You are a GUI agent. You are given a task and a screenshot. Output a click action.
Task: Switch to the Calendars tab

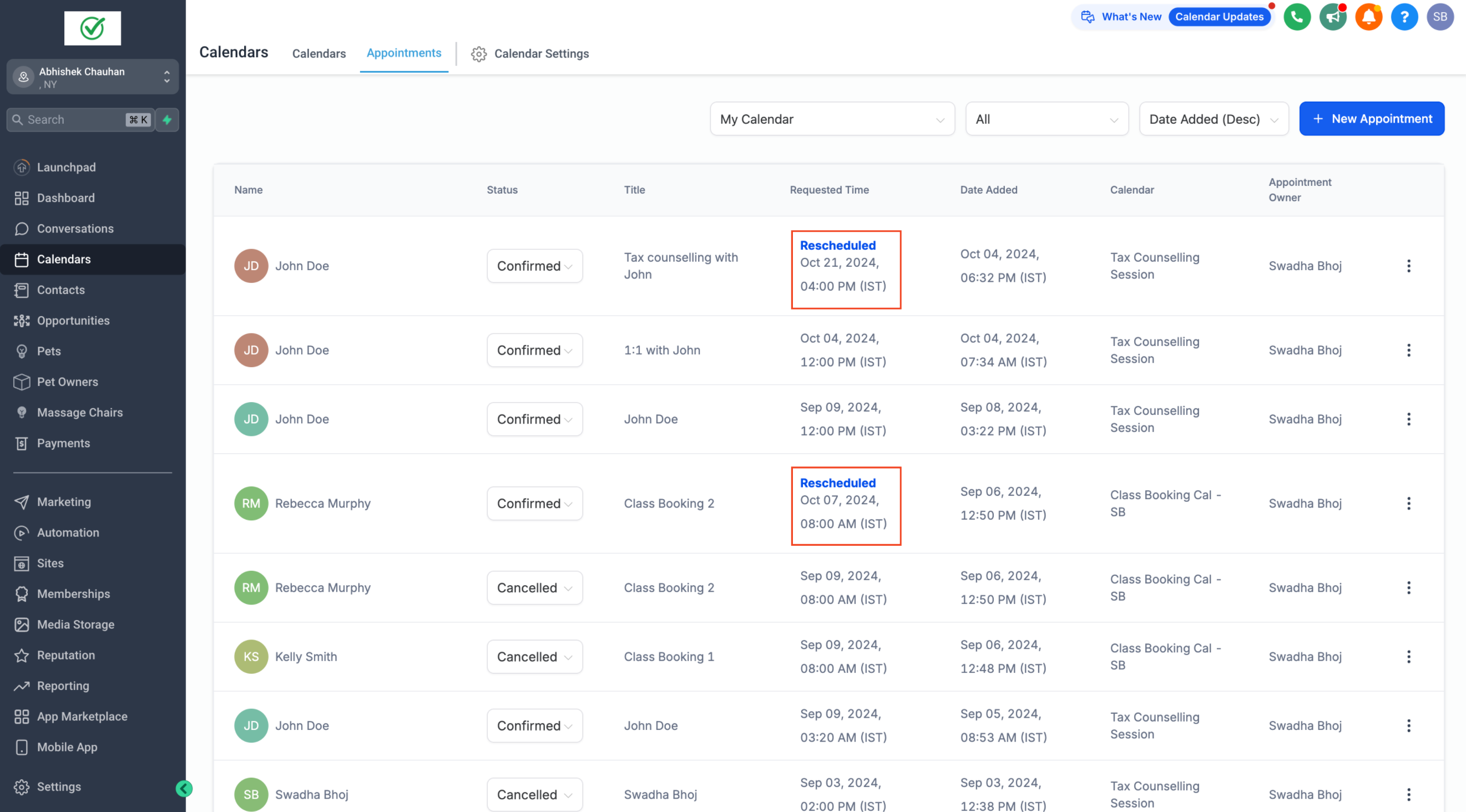319,53
